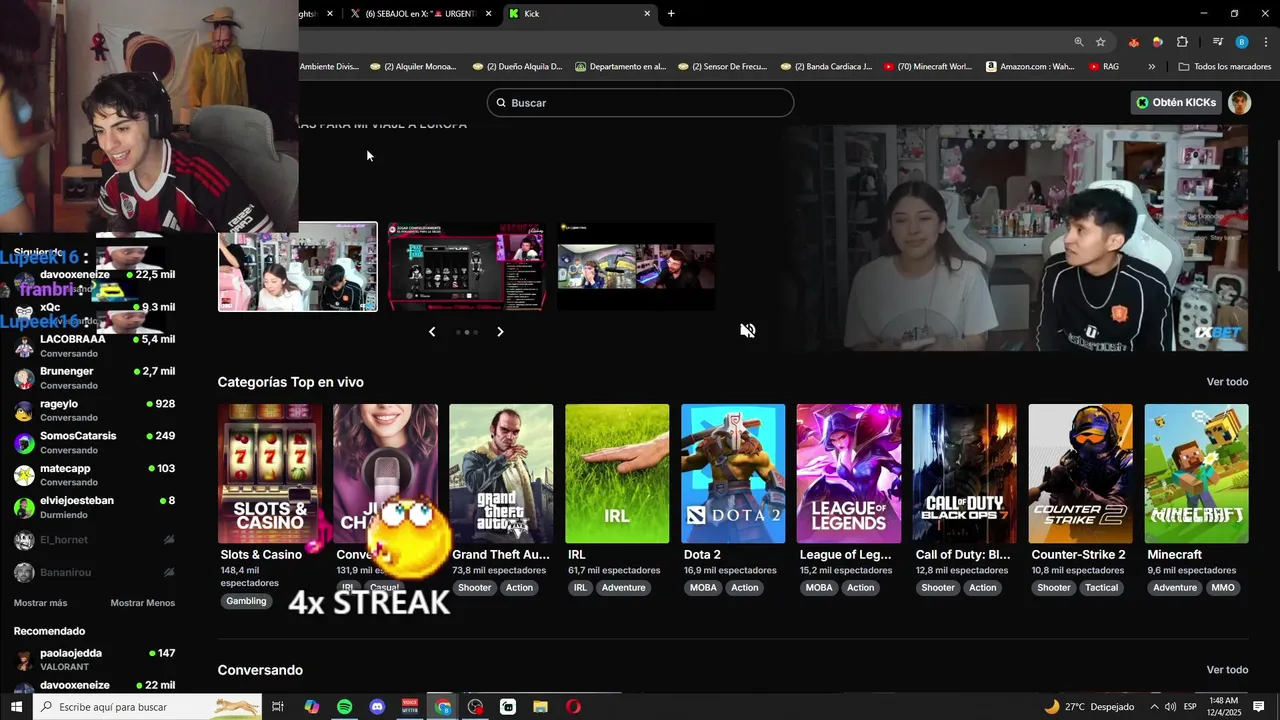Click the browser zoom magnifier icon

(x=1079, y=42)
